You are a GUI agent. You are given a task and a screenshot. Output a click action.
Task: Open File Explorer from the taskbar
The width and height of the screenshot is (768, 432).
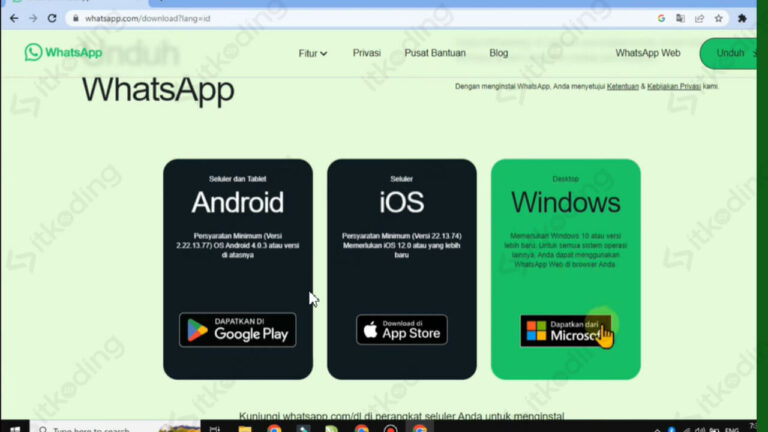tap(245, 429)
